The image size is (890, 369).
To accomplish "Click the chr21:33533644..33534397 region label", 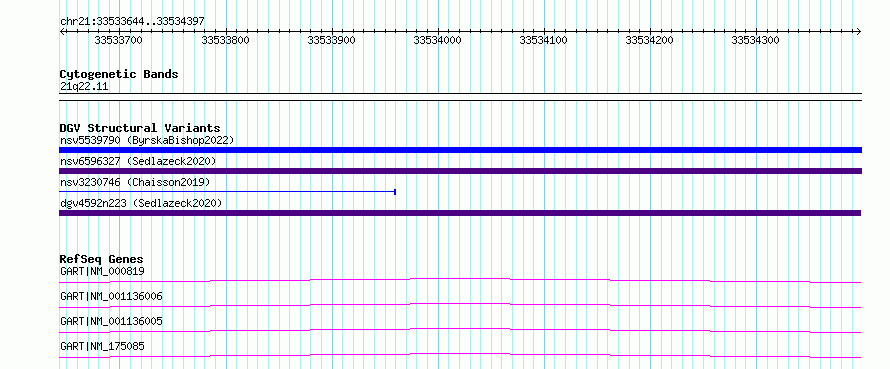I will pyautogui.click(x=132, y=21).
